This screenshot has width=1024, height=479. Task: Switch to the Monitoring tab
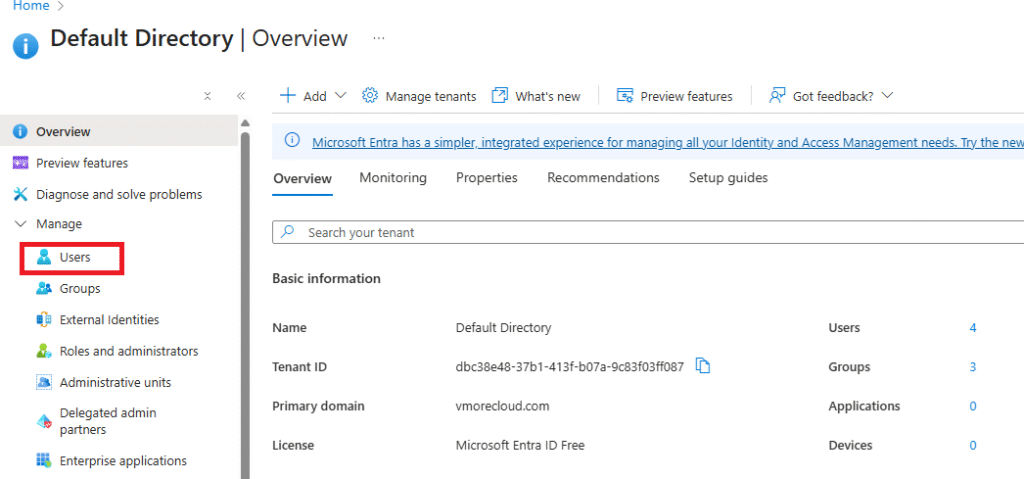393,178
